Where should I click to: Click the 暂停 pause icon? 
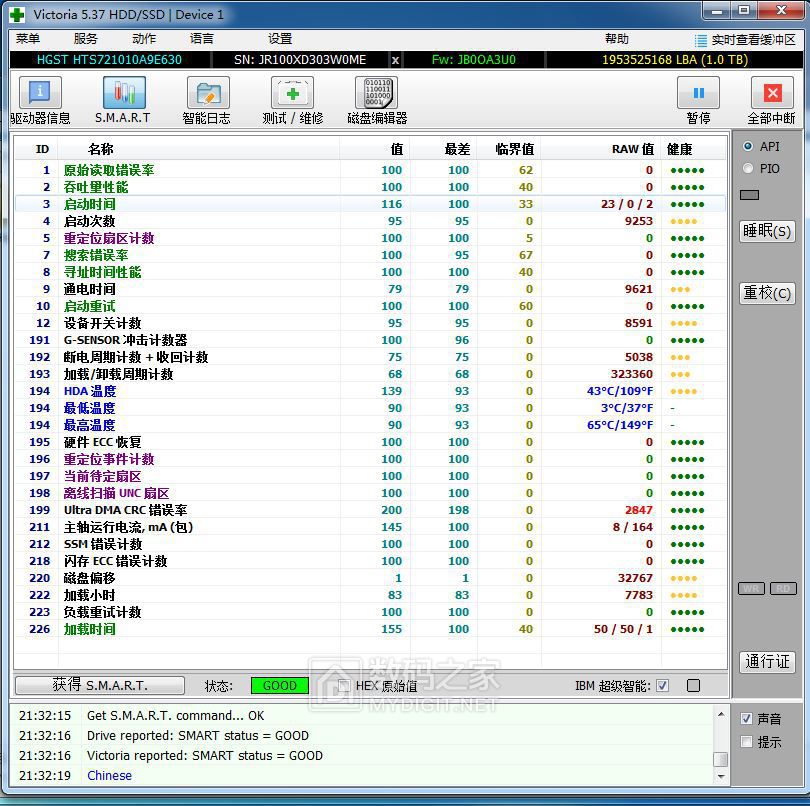(x=698, y=92)
